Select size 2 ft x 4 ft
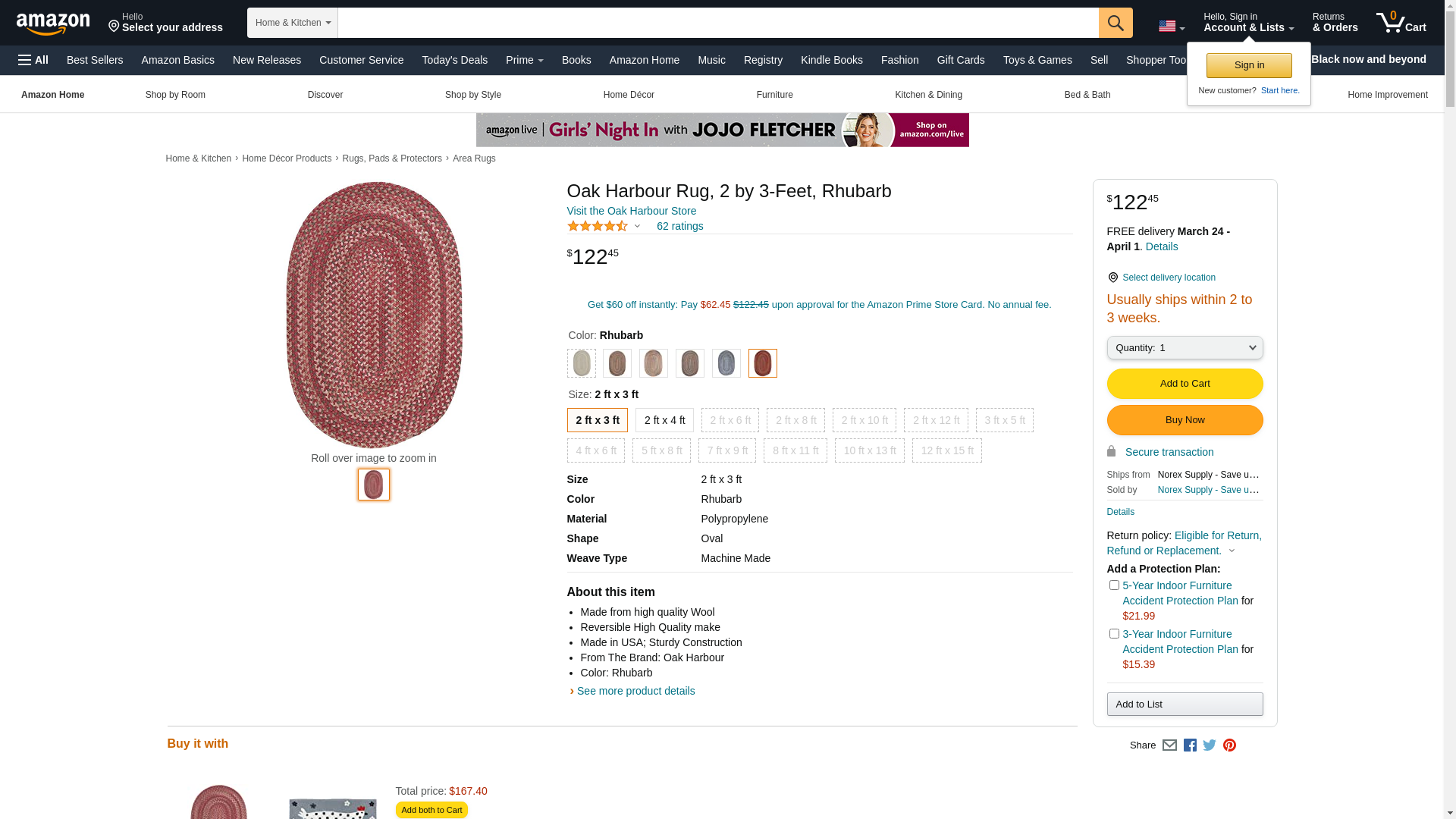Viewport: 1456px width, 819px height. click(x=664, y=420)
